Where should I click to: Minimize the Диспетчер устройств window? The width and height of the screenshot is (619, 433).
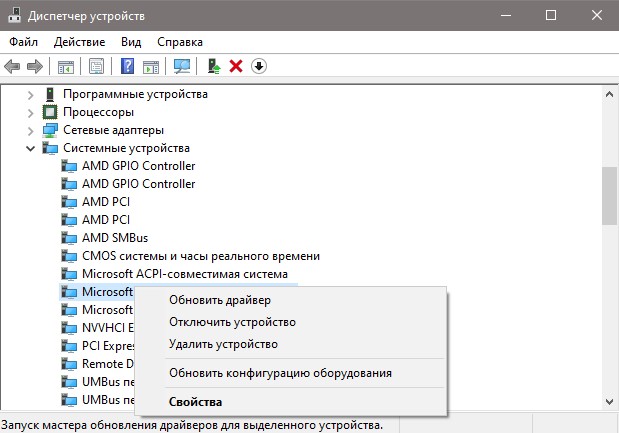506,15
